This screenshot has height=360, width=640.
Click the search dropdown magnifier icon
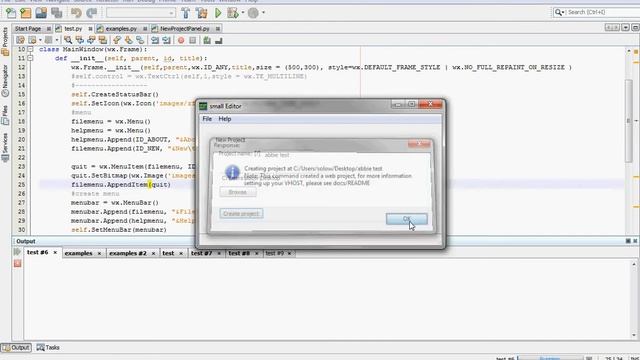pyautogui.click(x=559, y=12)
